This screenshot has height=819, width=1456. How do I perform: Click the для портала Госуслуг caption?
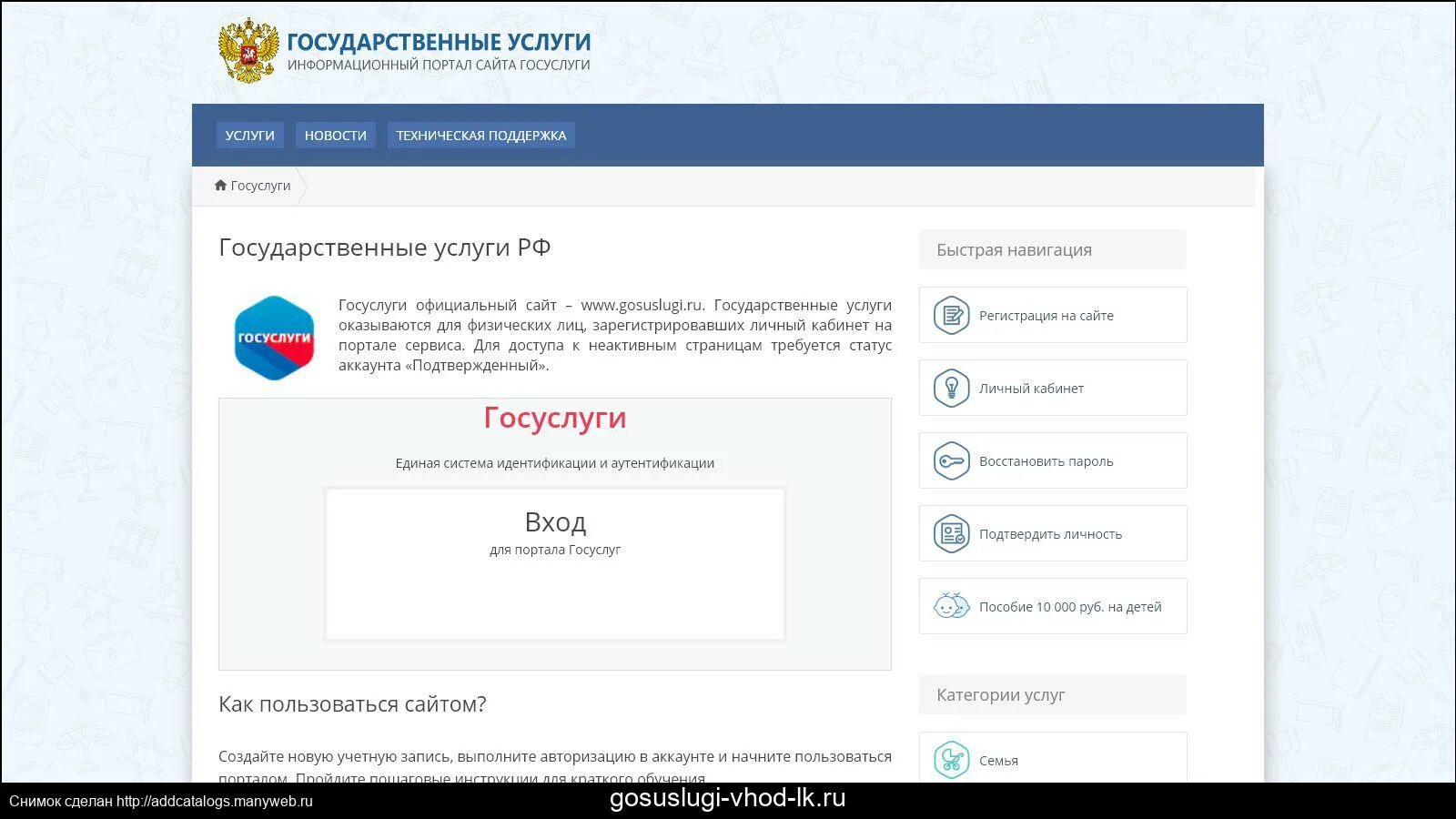[555, 550]
